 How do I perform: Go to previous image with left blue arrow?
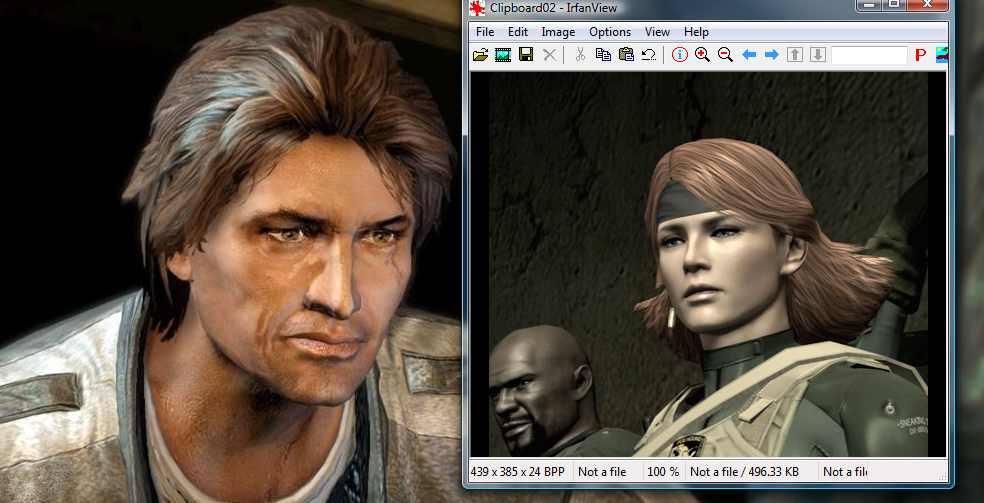click(x=749, y=55)
